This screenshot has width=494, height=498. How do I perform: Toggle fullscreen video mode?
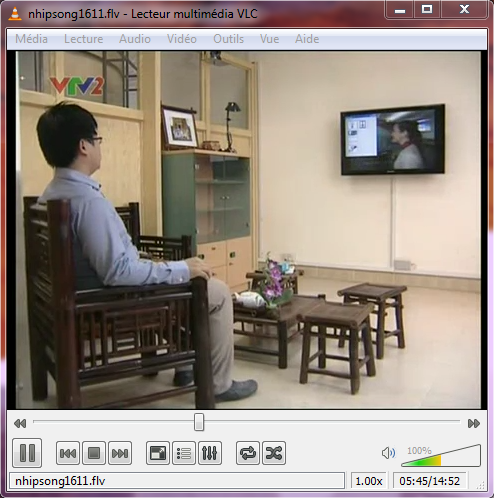coord(158,453)
